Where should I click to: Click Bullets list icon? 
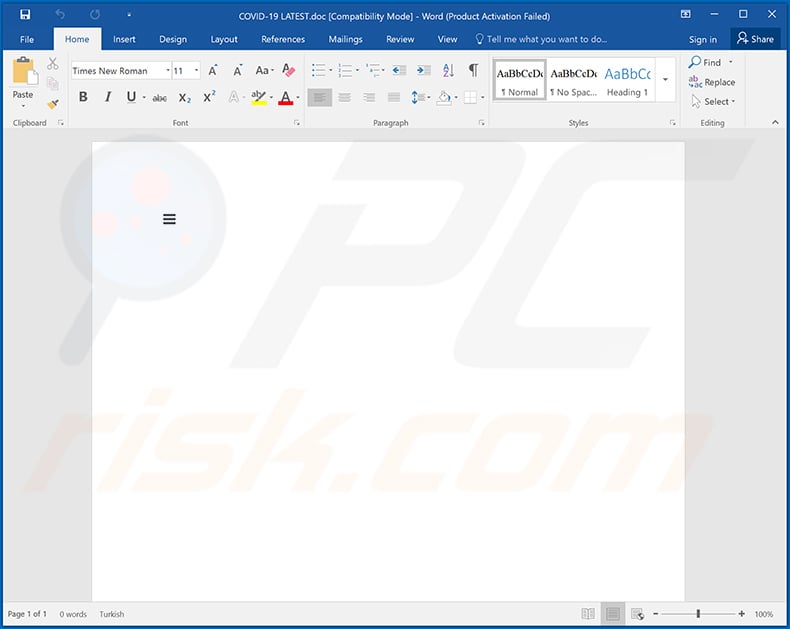pyautogui.click(x=318, y=71)
